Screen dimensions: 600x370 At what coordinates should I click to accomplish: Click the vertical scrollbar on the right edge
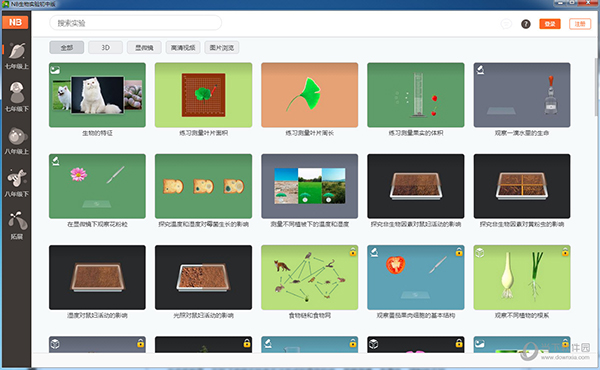click(x=596, y=88)
